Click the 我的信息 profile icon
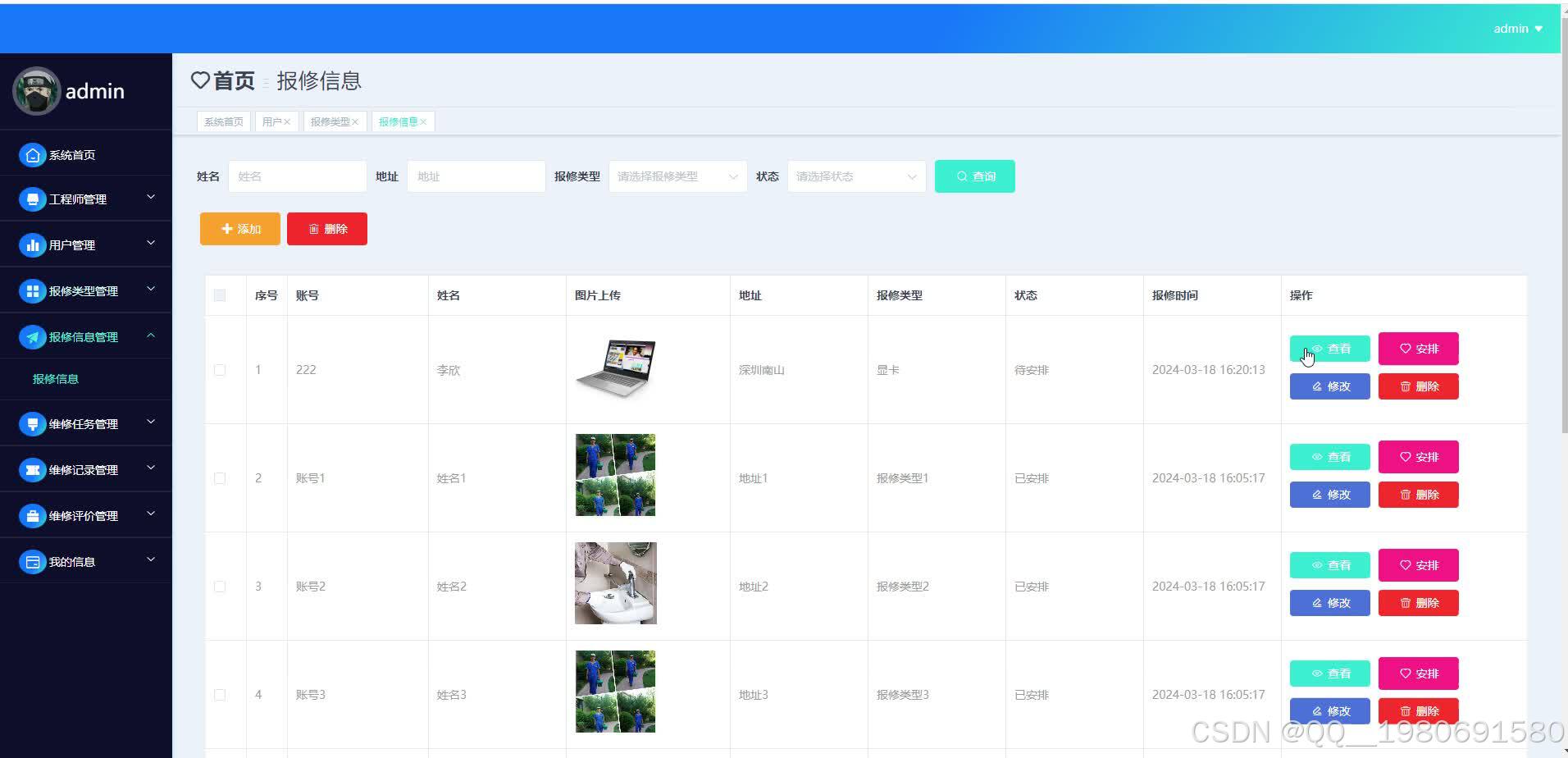Image resolution: width=1568 pixels, height=758 pixels. [x=32, y=561]
